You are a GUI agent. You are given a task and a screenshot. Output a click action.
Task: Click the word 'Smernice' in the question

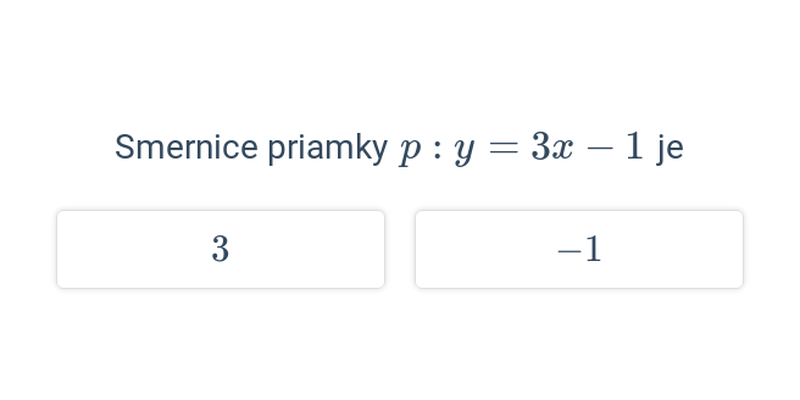[x=186, y=147]
